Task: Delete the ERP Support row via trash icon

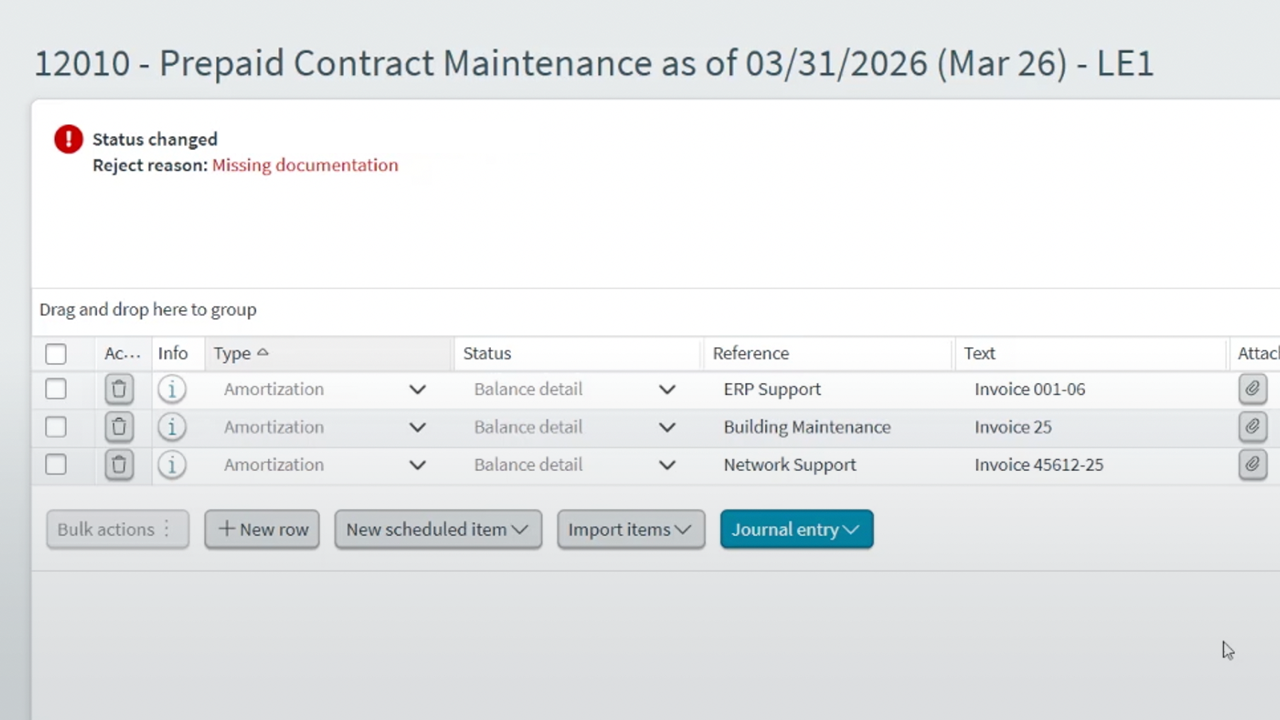Action: [119, 389]
